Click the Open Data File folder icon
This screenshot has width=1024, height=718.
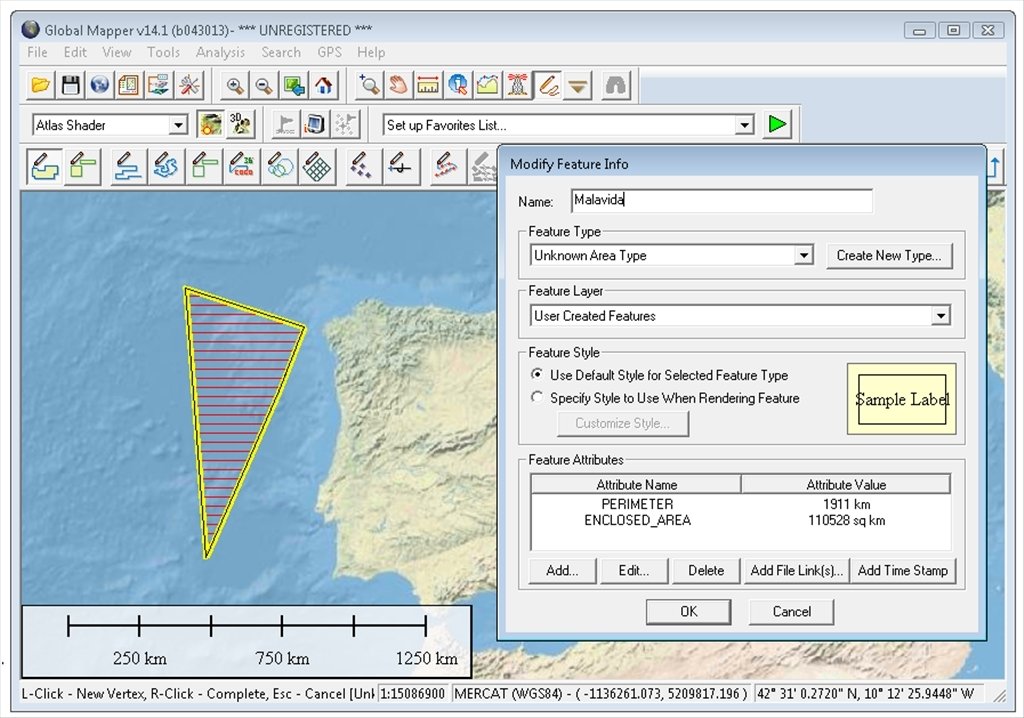(x=40, y=85)
